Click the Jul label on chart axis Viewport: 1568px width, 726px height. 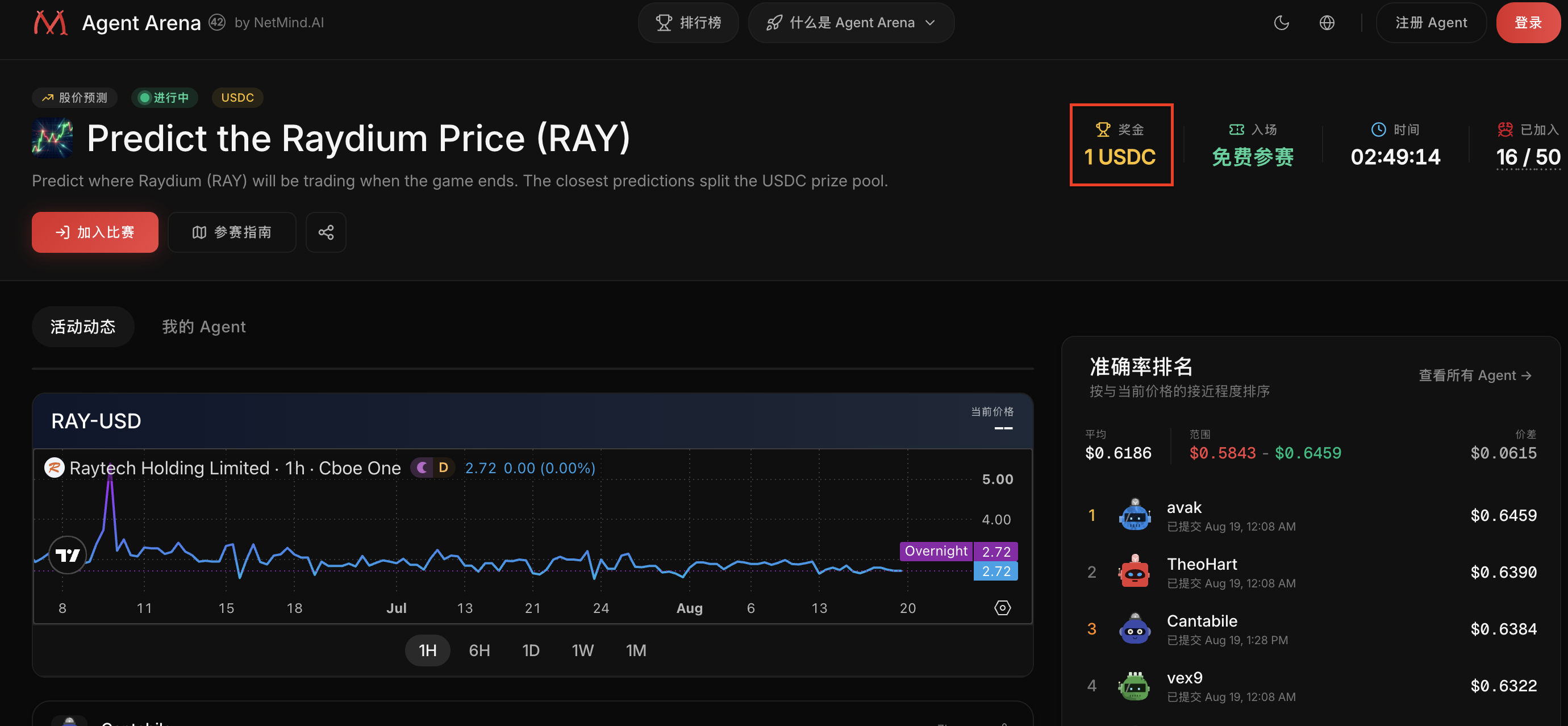click(x=397, y=607)
